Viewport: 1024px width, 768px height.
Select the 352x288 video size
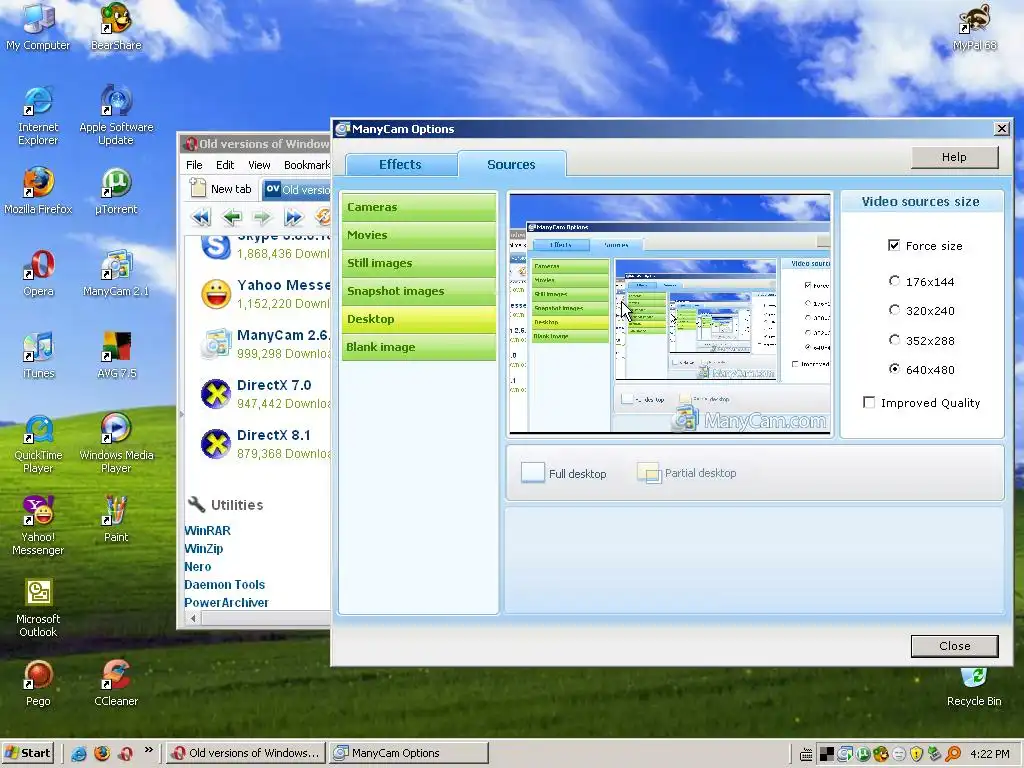(x=894, y=340)
